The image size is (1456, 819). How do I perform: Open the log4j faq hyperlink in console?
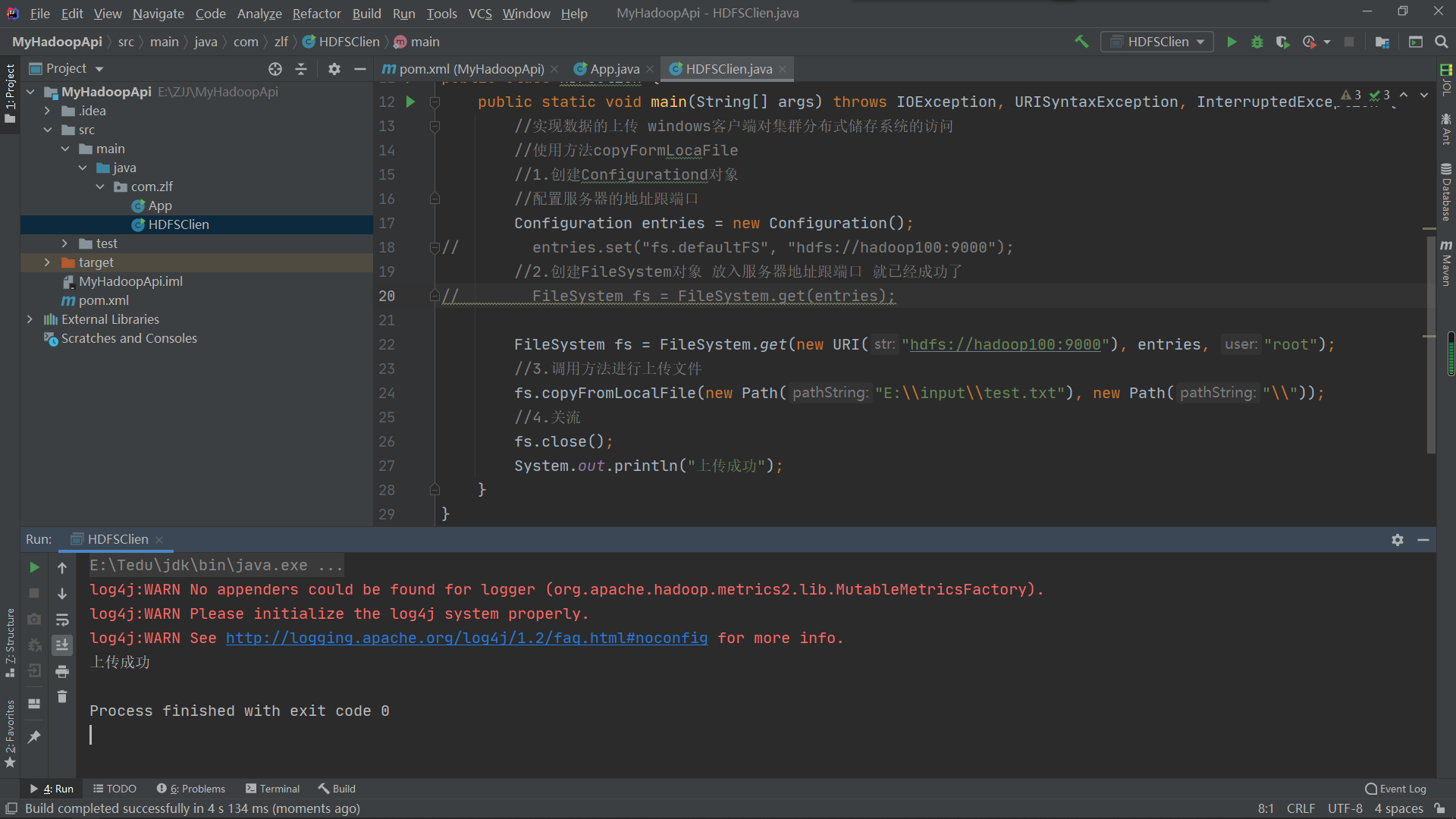click(466, 639)
